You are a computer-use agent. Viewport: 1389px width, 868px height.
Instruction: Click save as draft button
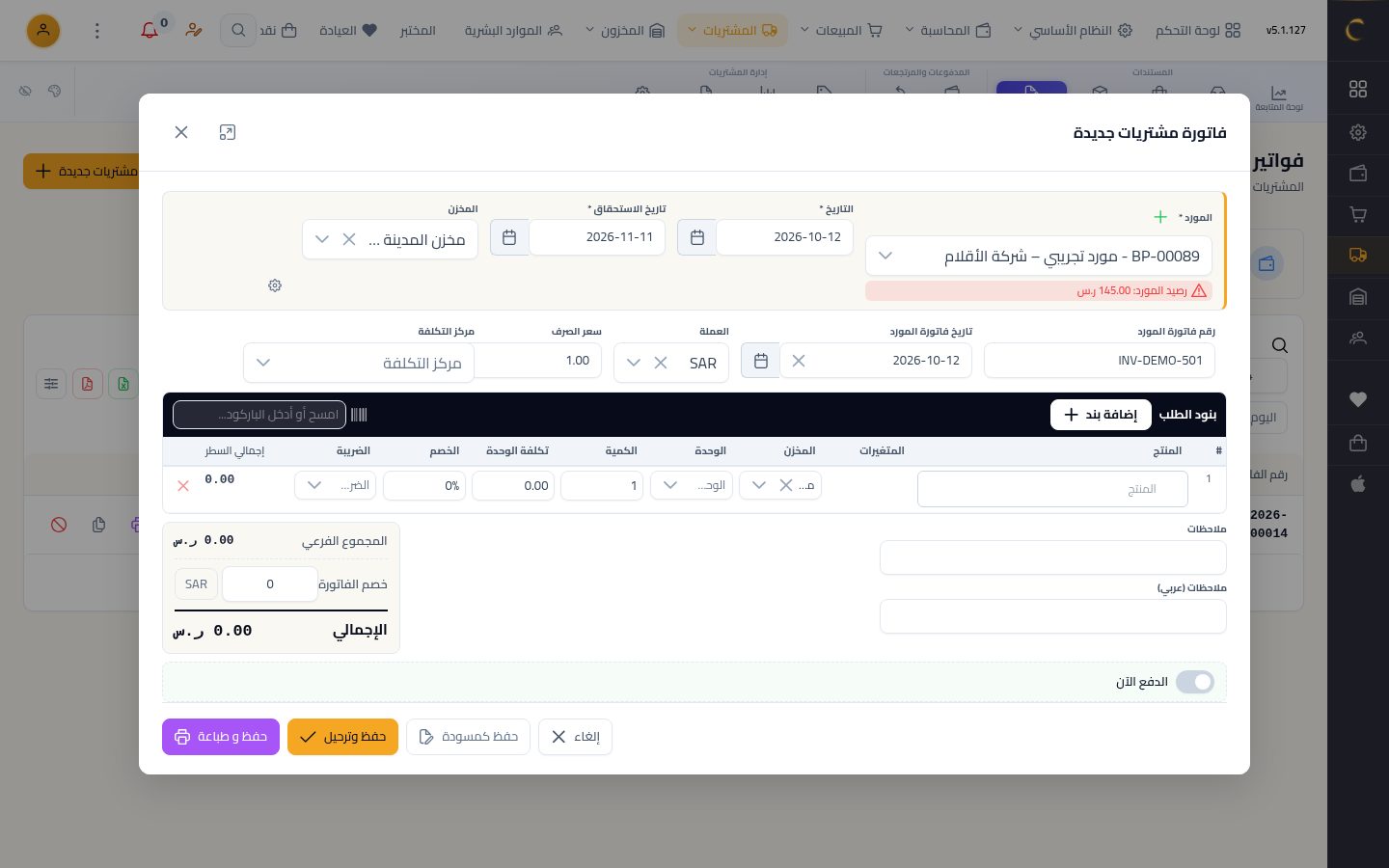(x=468, y=737)
